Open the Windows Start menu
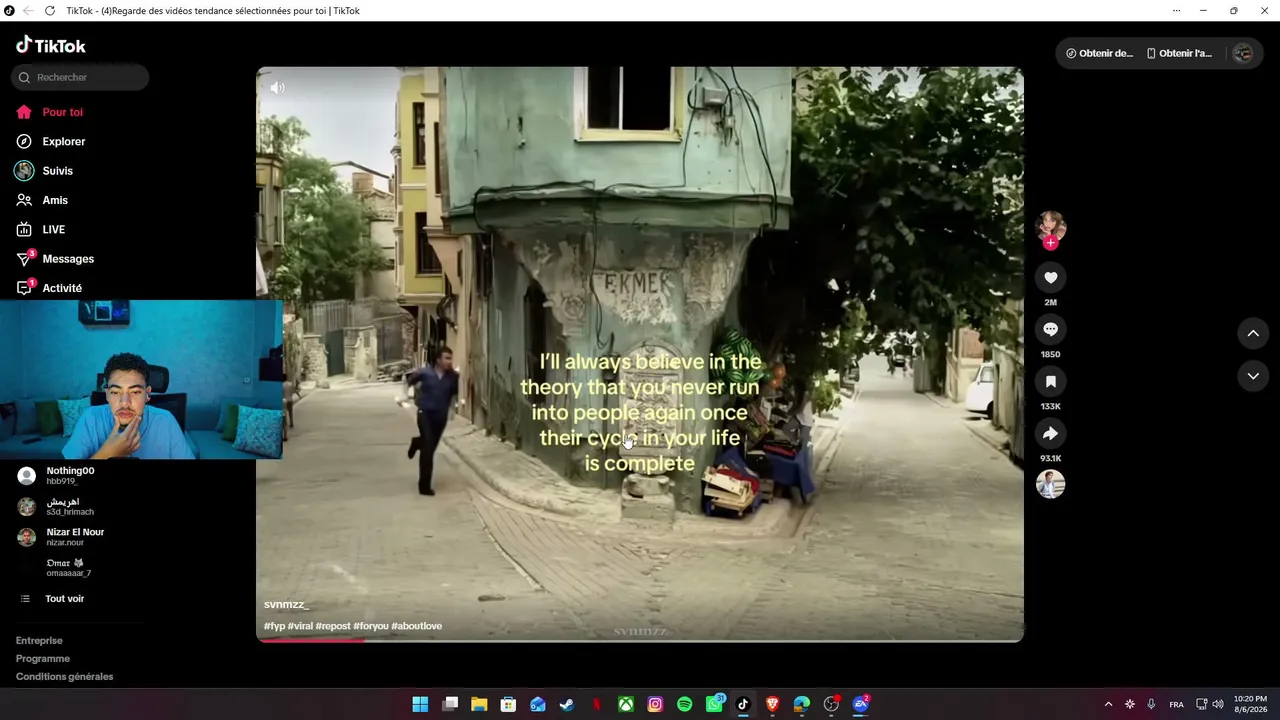 [420, 704]
